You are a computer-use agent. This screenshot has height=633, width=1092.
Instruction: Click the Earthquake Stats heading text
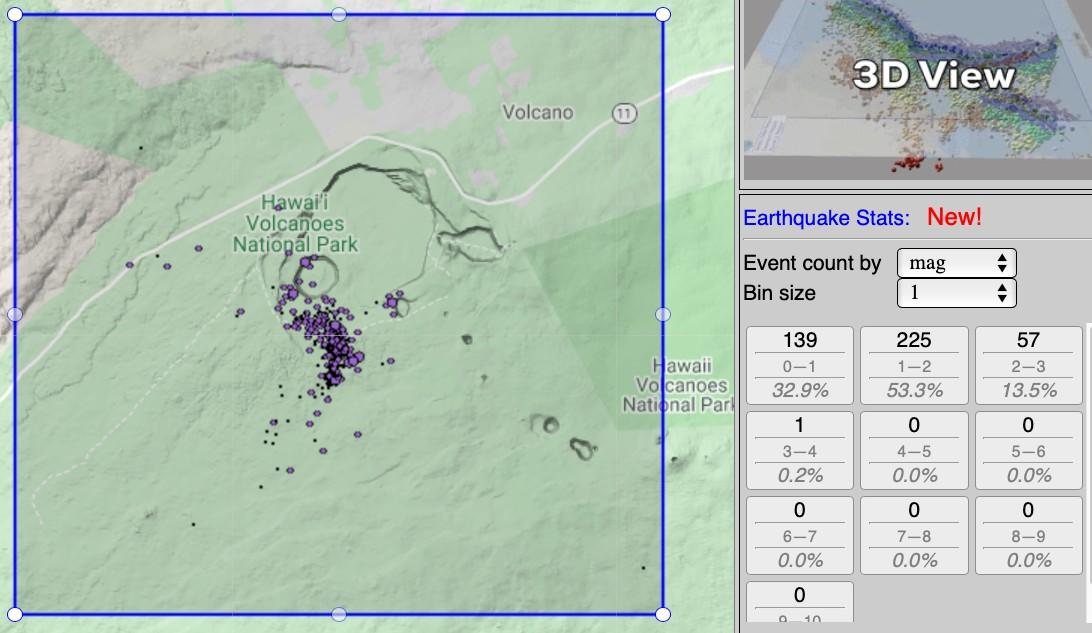pyautogui.click(x=826, y=217)
